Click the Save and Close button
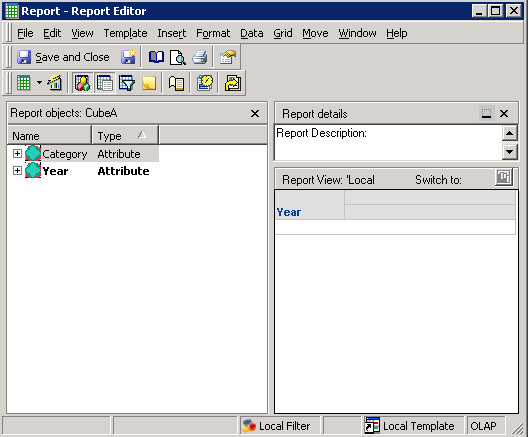530x437 pixels. coord(64,57)
